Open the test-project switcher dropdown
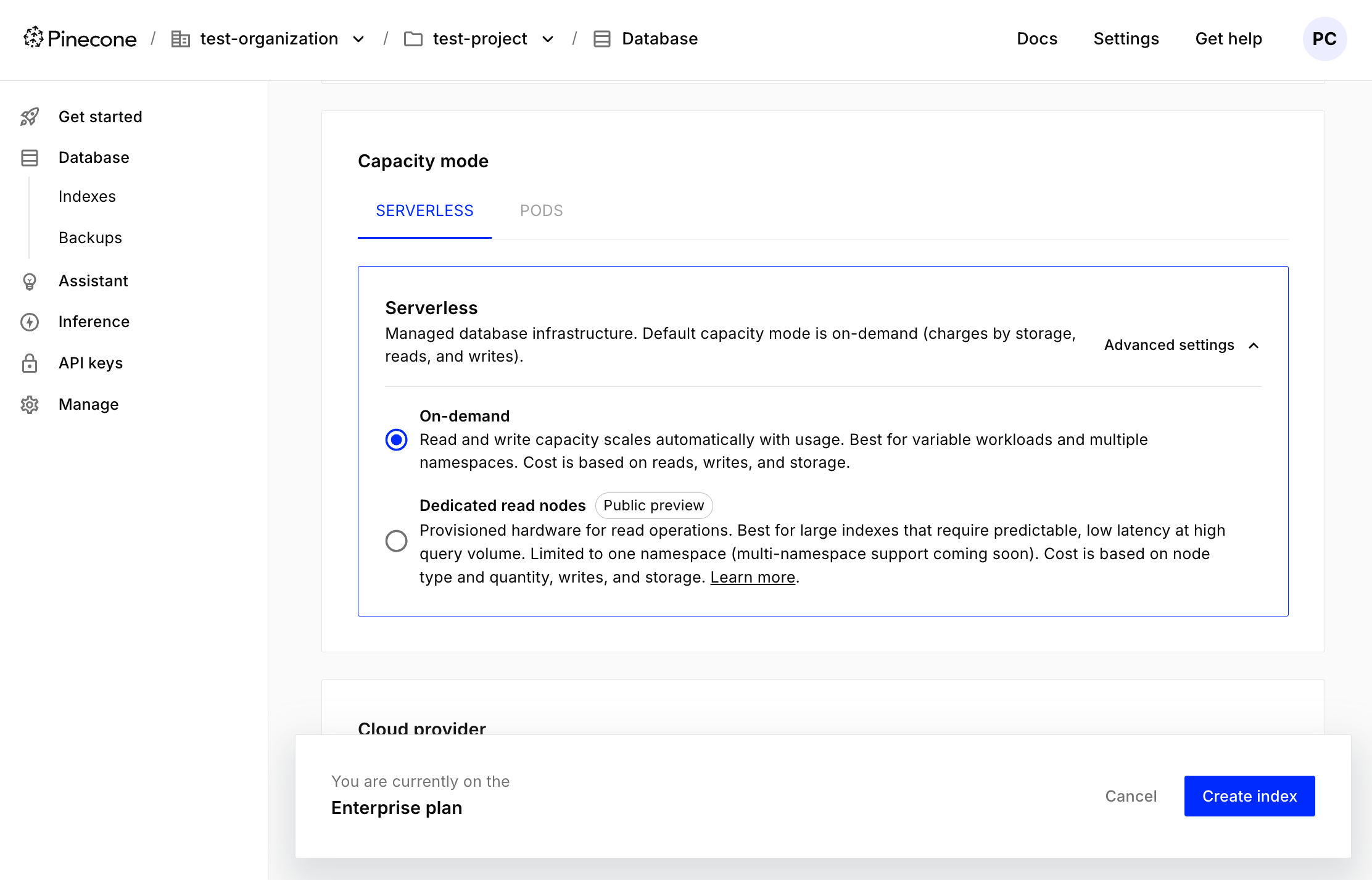This screenshot has width=1372, height=880. click(548, 38)
